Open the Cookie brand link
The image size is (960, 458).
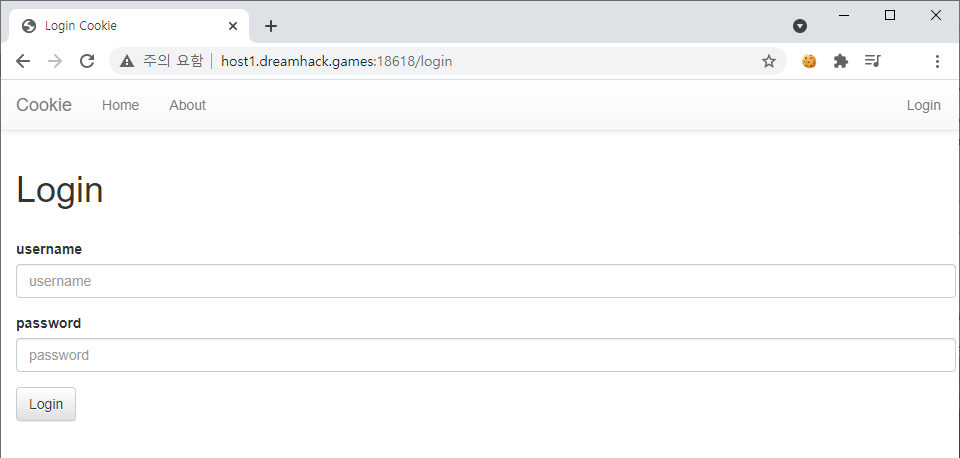pos(44,105)
